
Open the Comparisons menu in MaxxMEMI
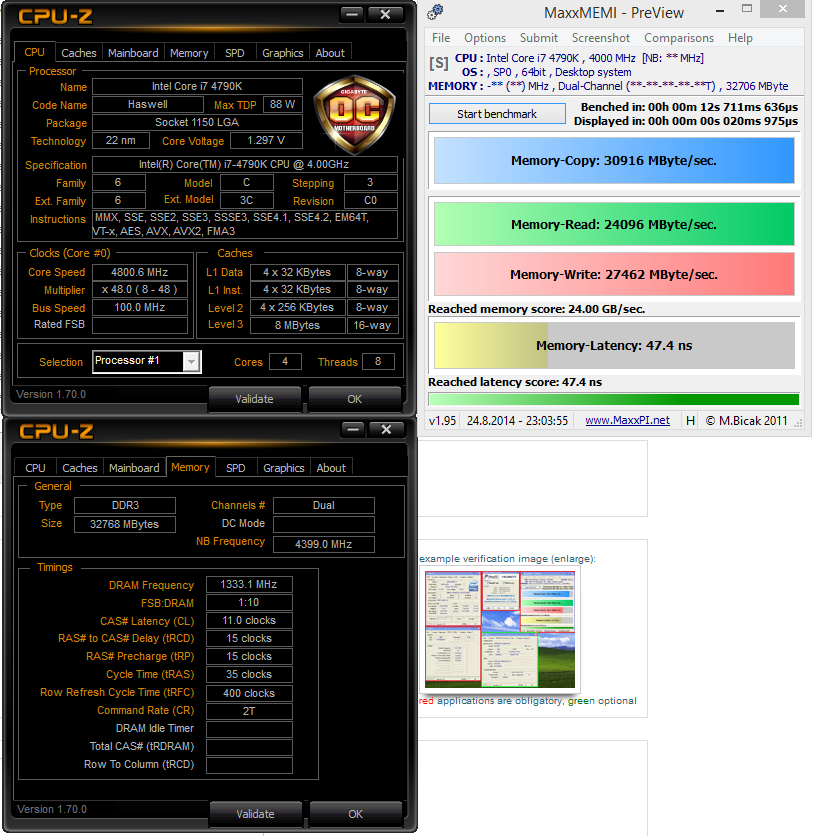679,38
